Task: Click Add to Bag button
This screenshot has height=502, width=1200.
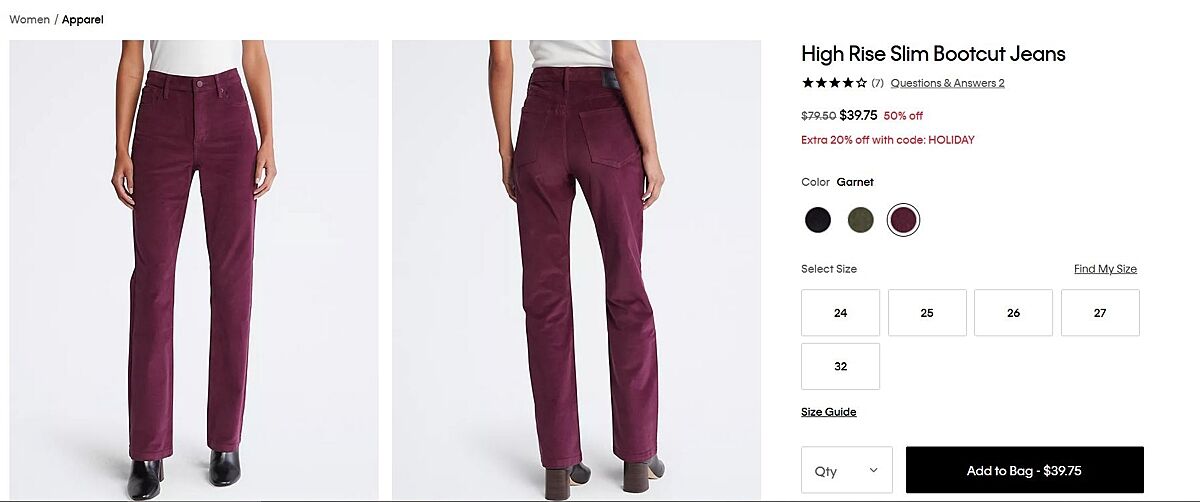Action: tap(1024, 470)
